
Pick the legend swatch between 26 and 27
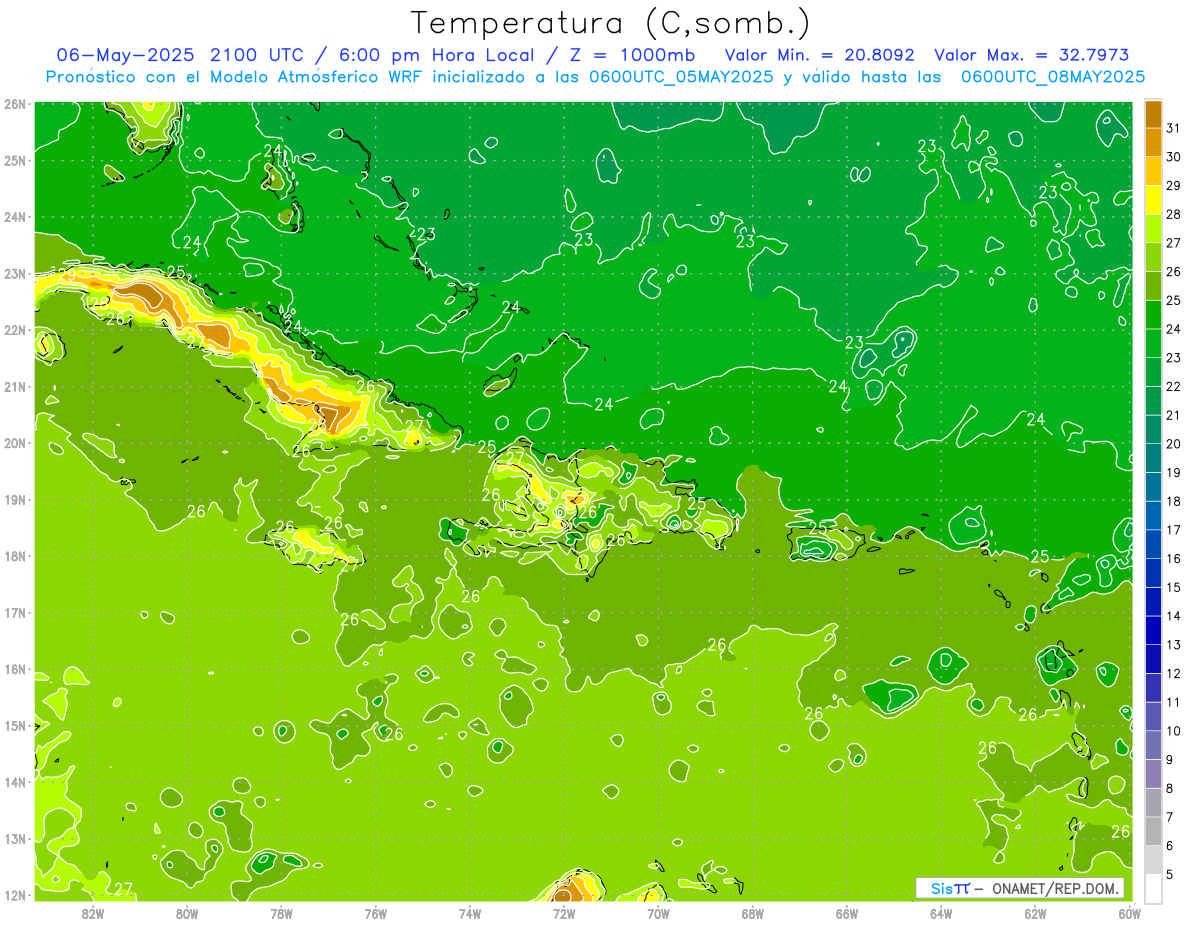[1153, 257]
